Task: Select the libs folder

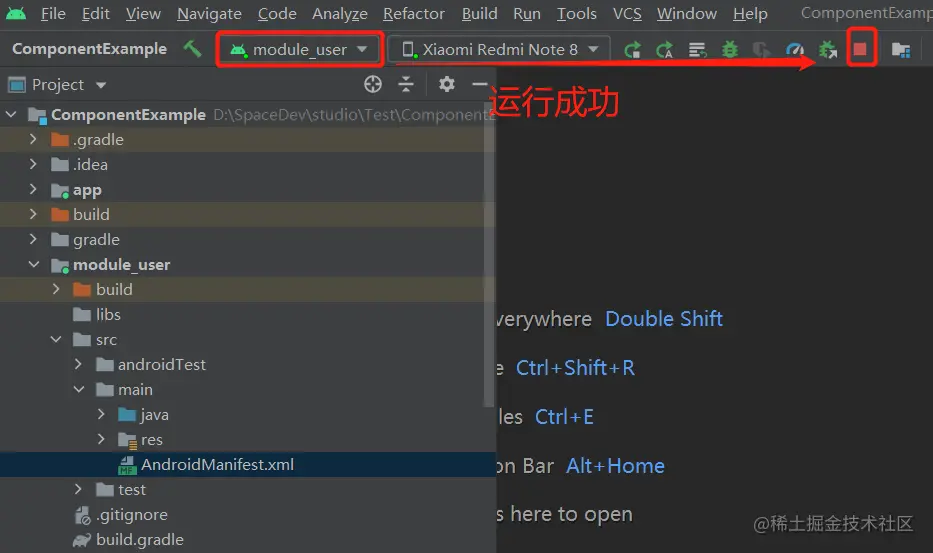Action: (247, 314)
